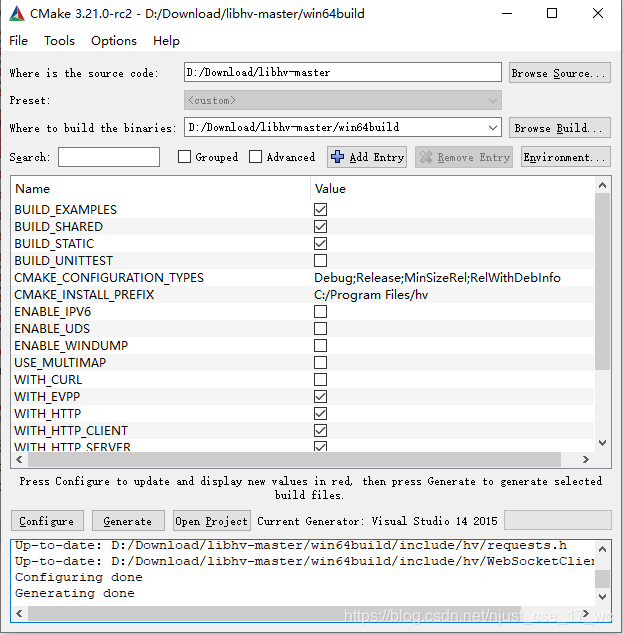Uncheck WITH_HTTP_CLIENT checkbox
The image size is (623, 635).
tap(320, 430)
